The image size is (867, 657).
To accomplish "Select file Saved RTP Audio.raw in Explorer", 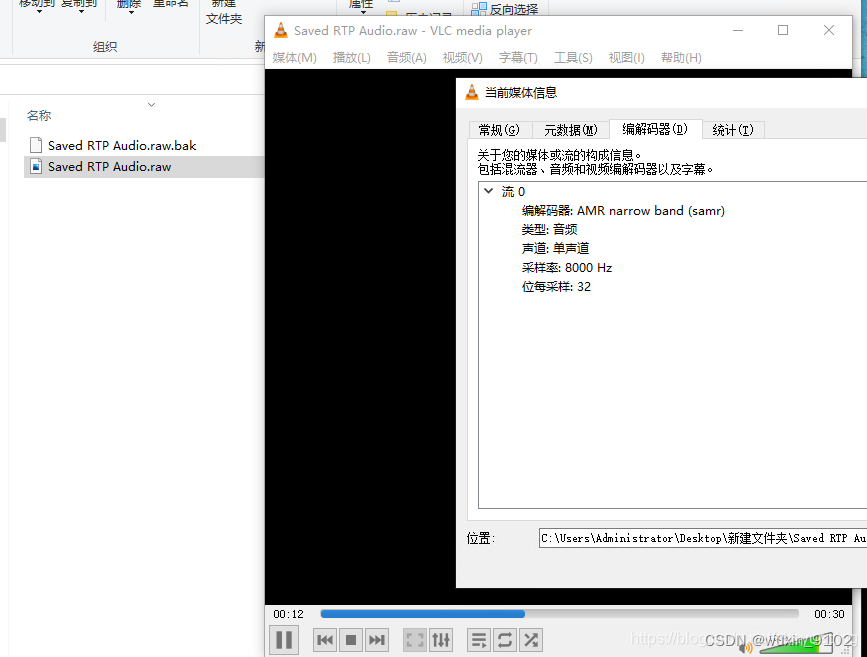I will pos(109,166).
